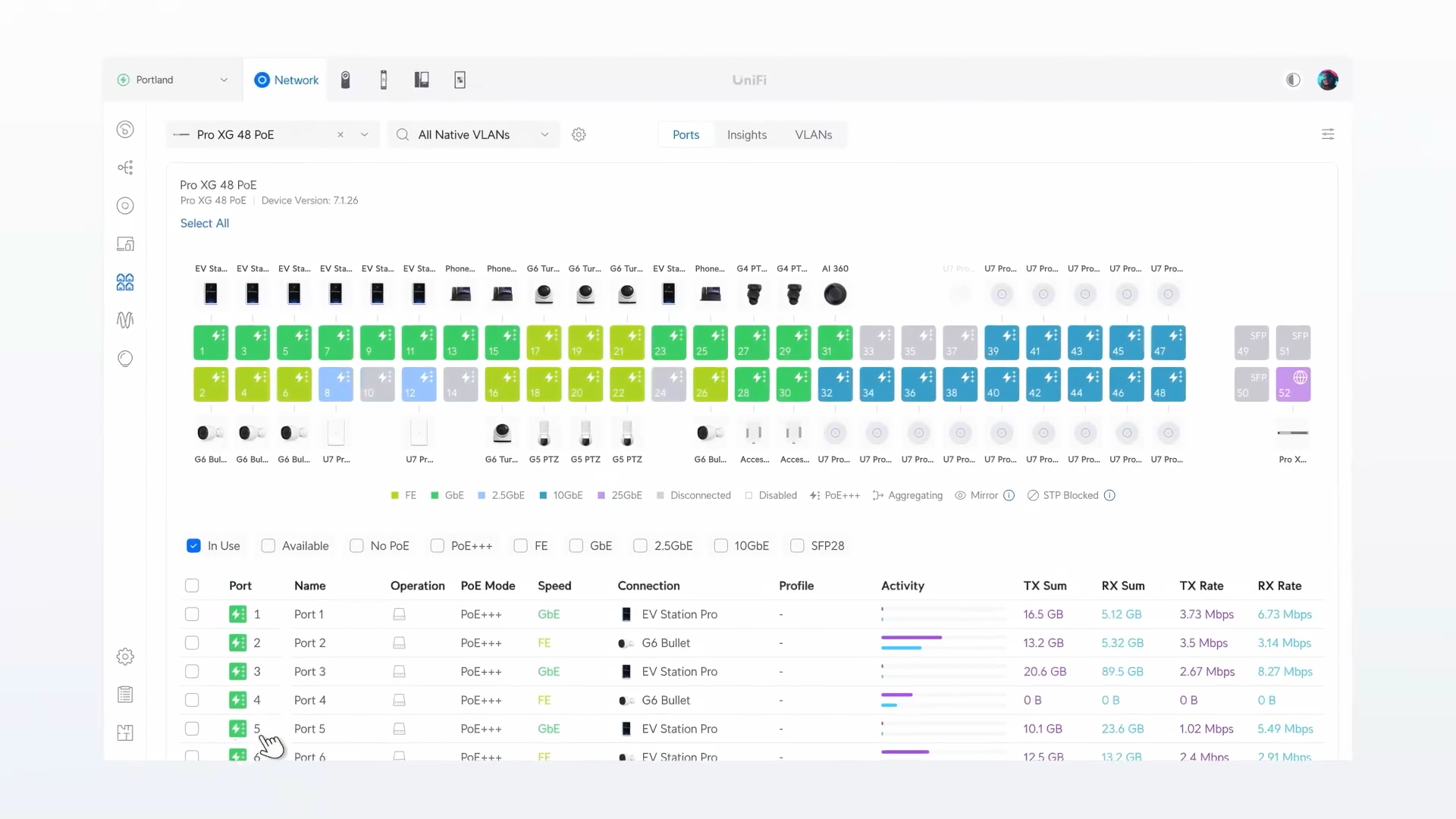Open the UniFi Devices sidebar icon

tap(125, 206)
